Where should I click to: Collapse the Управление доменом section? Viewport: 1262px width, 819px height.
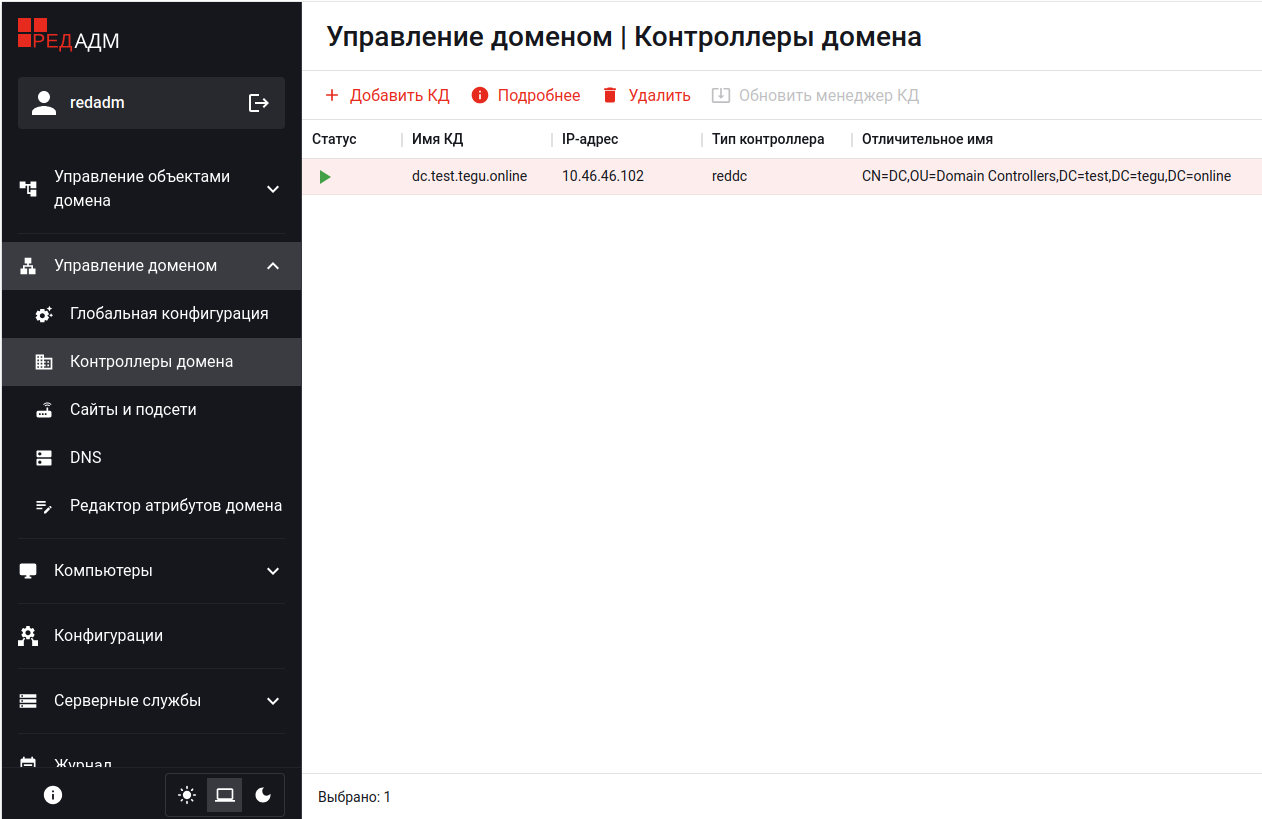pyautogui.click(x=273, y=266)
